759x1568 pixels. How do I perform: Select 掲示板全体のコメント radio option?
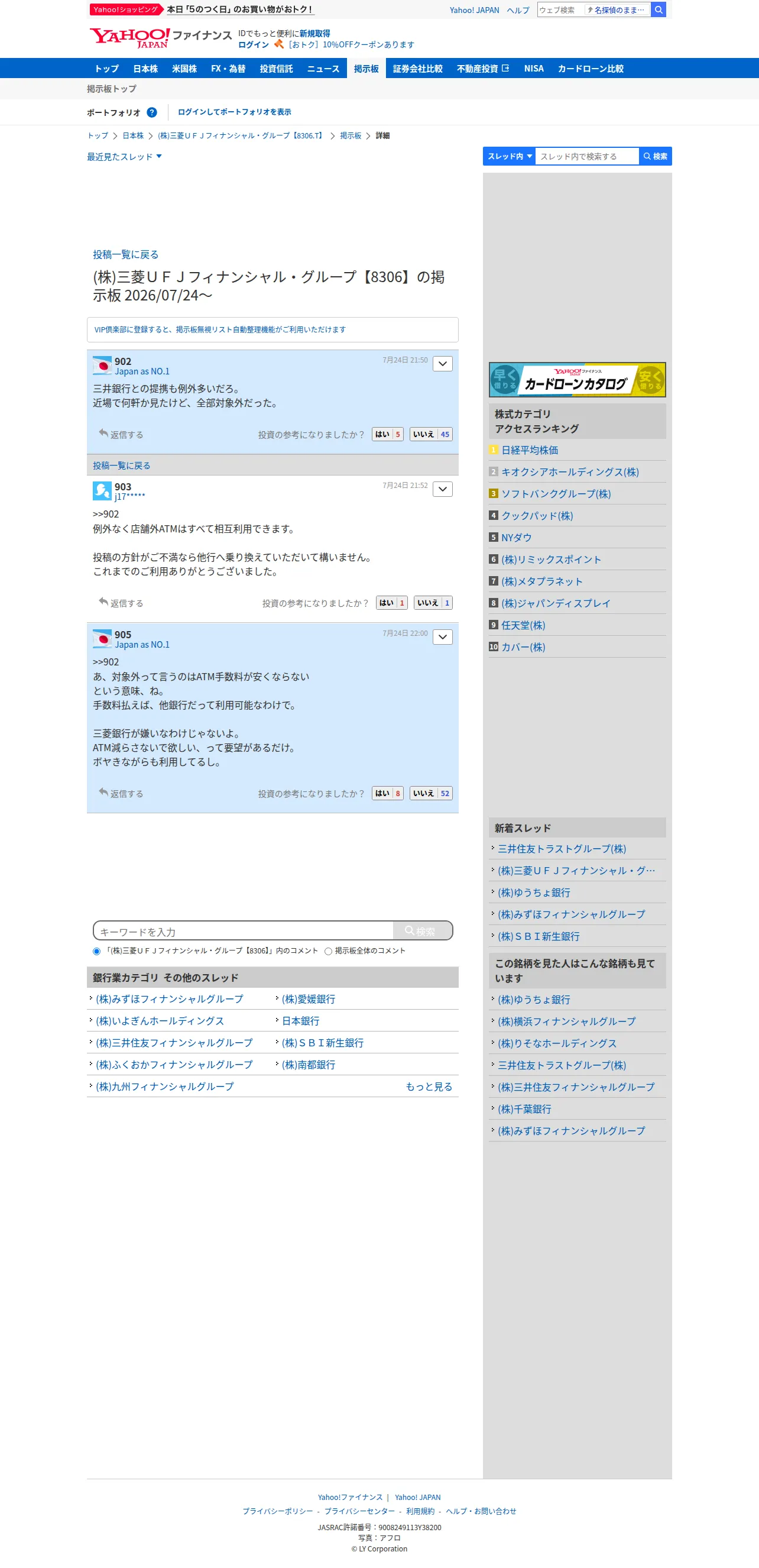coord(329,951)
